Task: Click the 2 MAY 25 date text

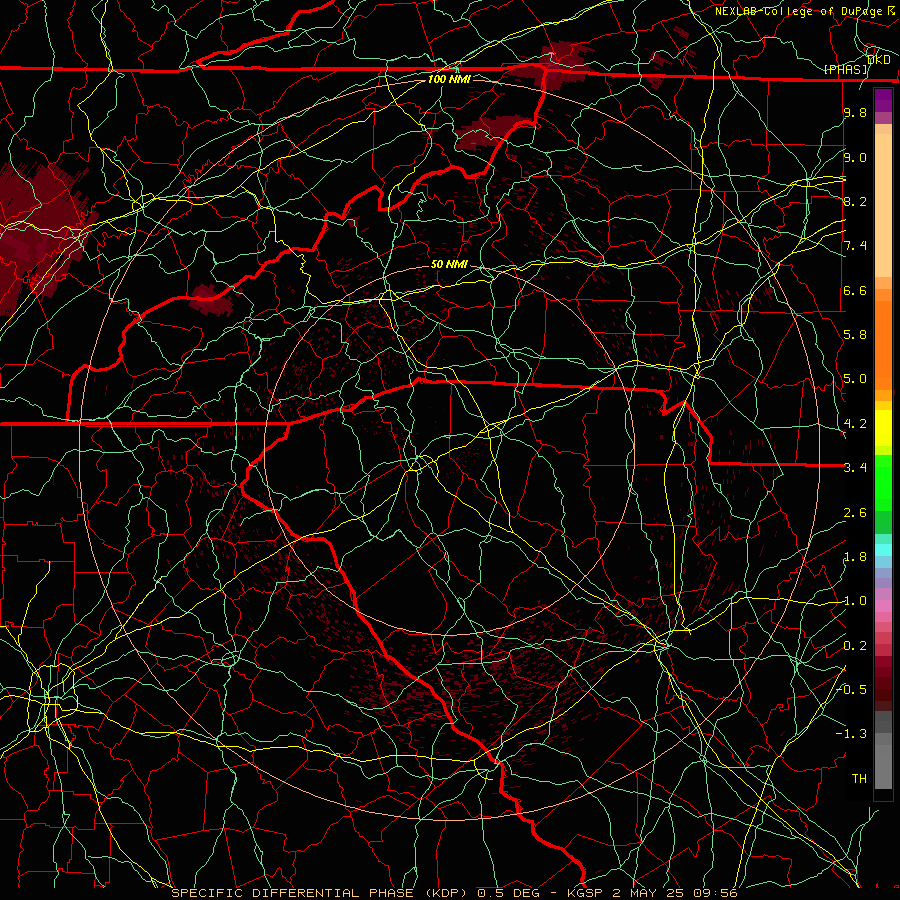Action: point(650,893)
